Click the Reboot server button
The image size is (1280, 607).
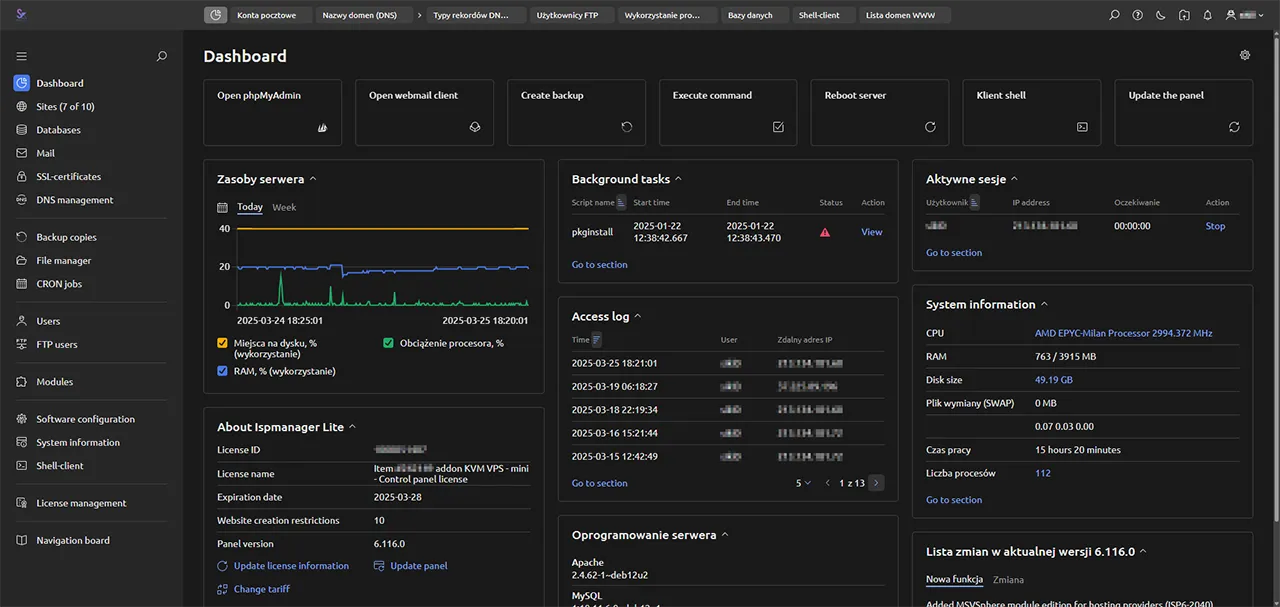point(879,113)
